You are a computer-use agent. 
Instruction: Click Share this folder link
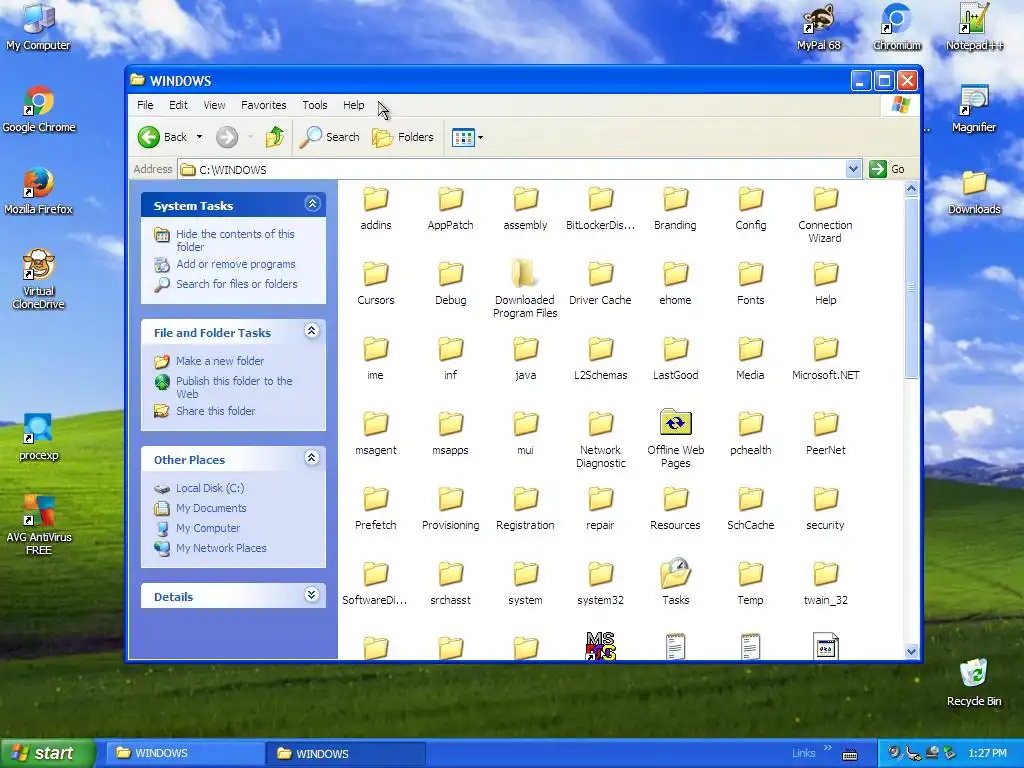(216, 411)
